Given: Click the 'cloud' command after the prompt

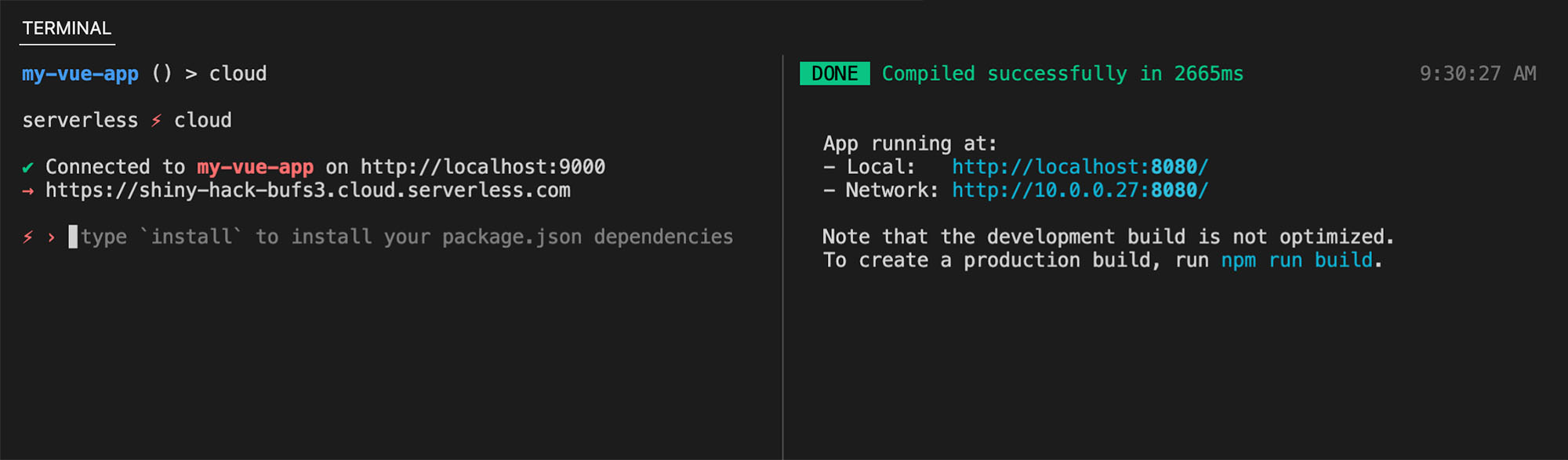Looking at the screenshot, I should [x=238, y=74].
